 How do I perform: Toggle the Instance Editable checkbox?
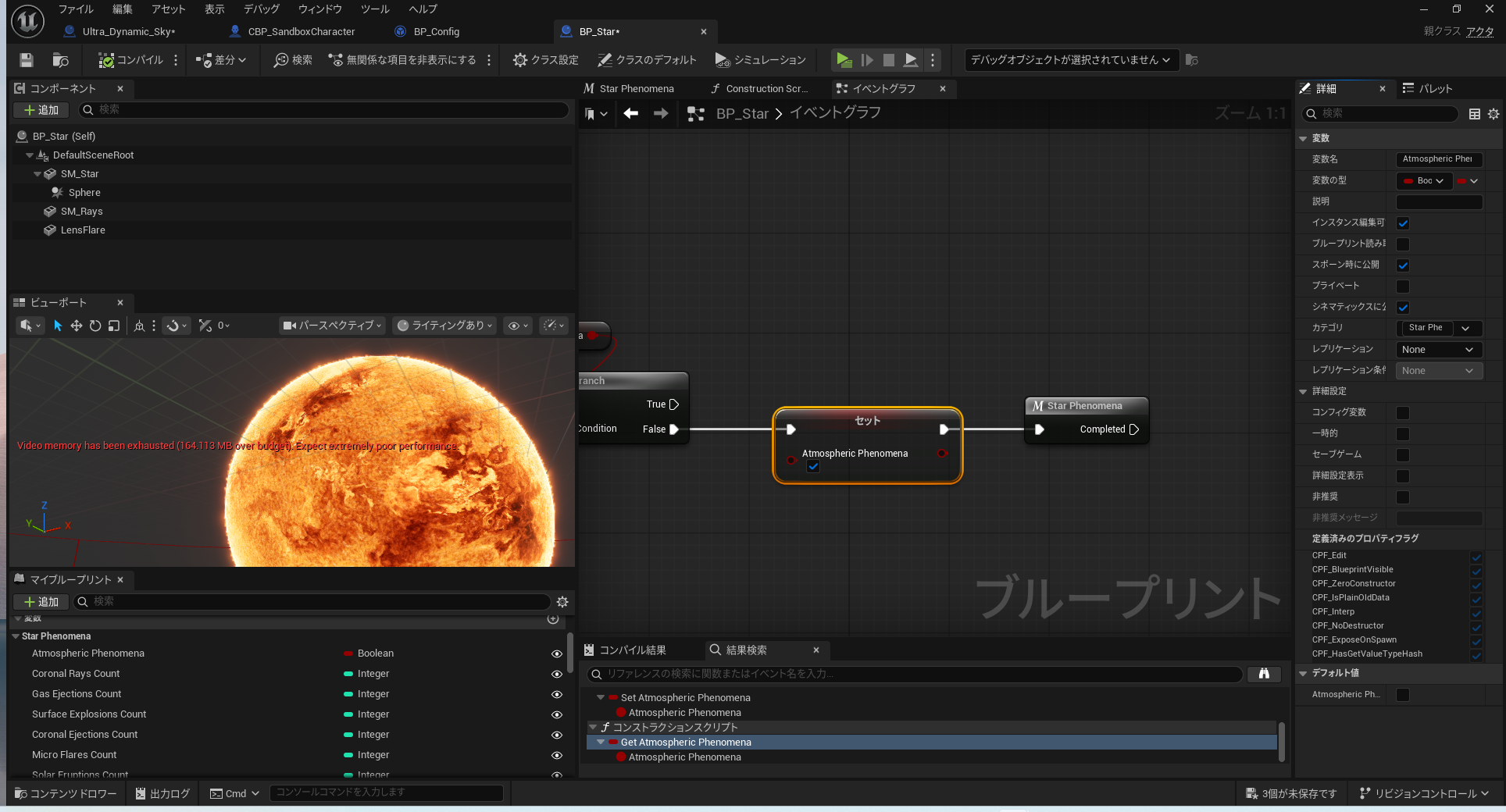[x=1403, y=223]
